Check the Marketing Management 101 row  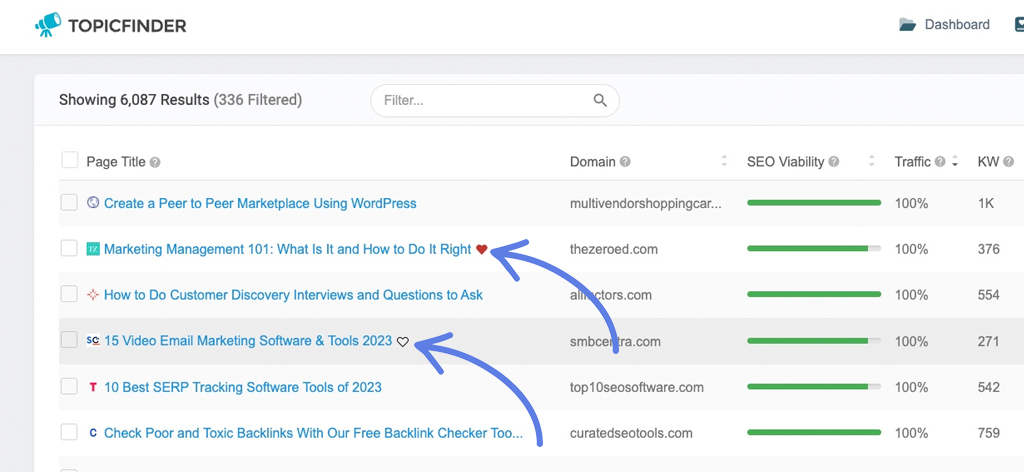pyautogui.click(x=69, y=248)
